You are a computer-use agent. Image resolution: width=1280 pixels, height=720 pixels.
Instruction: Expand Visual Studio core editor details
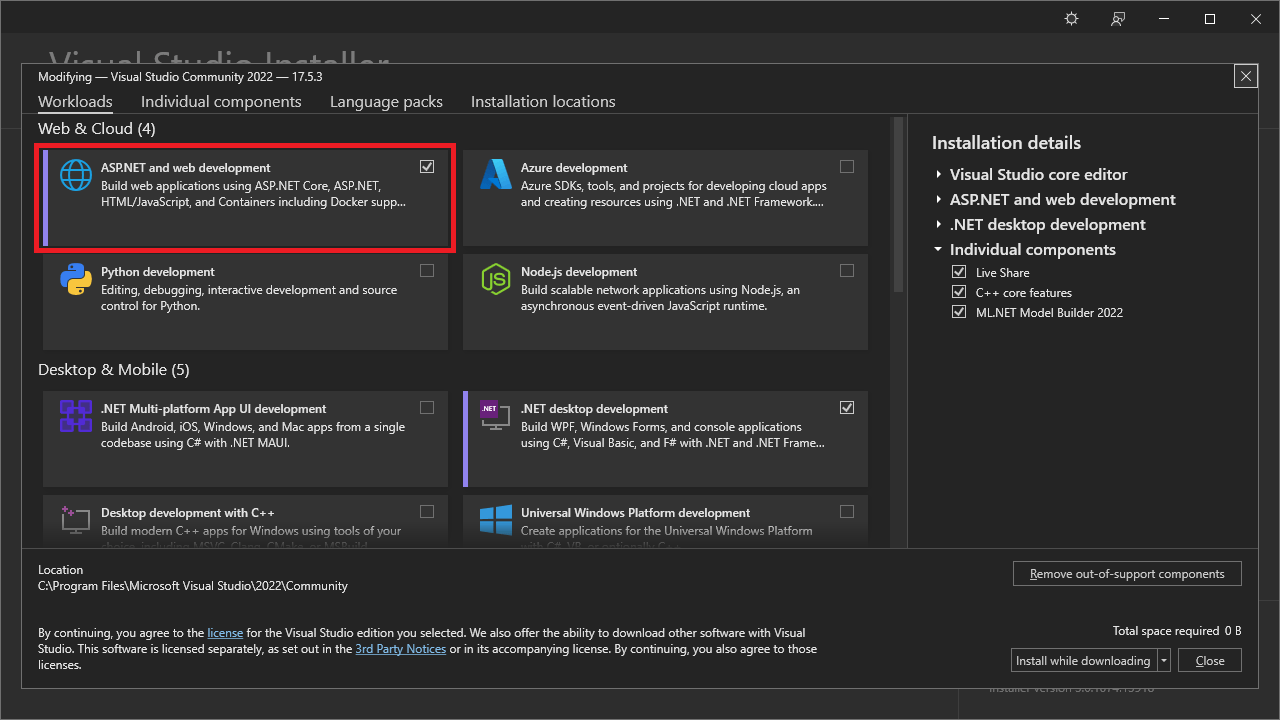939,174
